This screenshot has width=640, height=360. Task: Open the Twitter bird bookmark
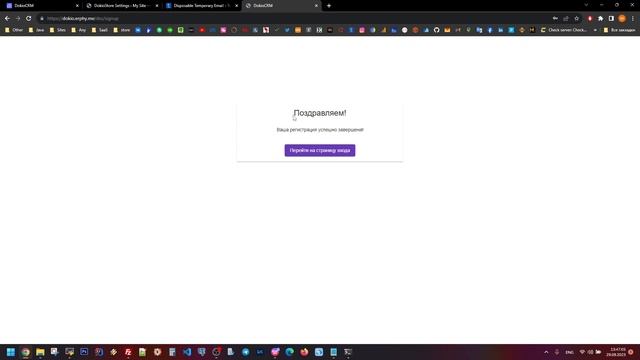pyautogui.click(x=287, y=30)
